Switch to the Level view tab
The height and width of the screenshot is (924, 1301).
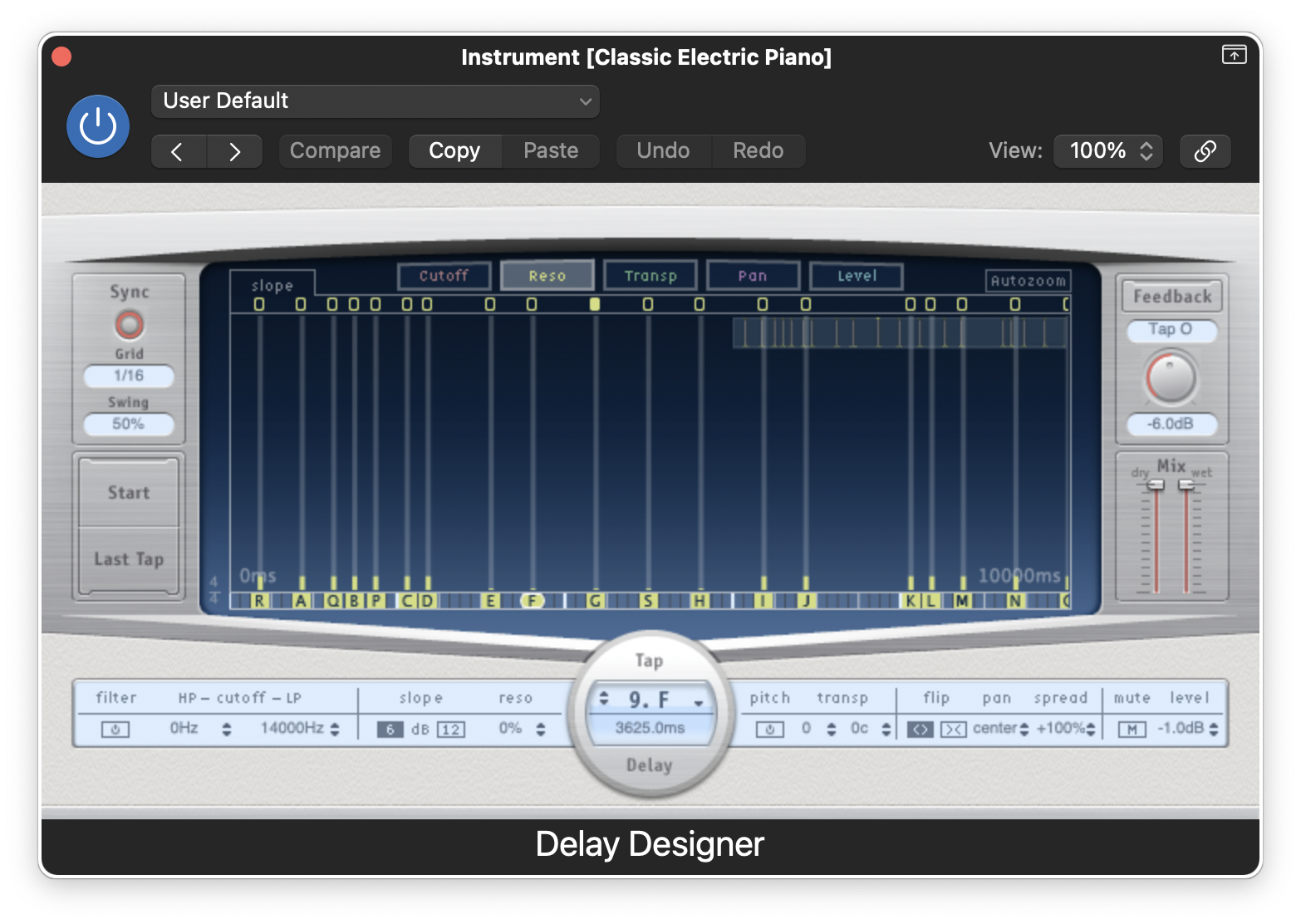click(x=857, y=276)
